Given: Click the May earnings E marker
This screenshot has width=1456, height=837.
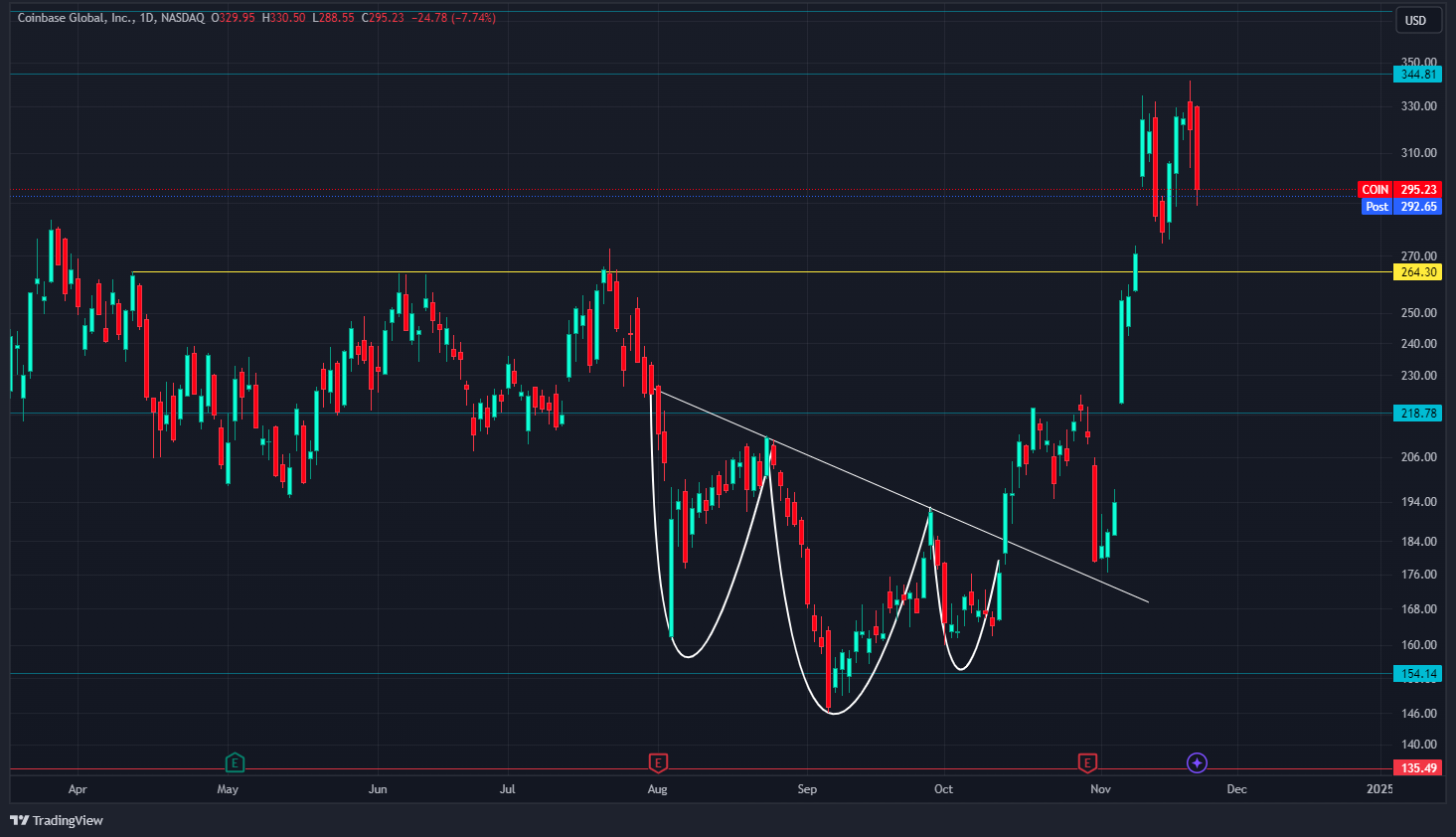Looking at the screenshot, I should click(235, 763).
